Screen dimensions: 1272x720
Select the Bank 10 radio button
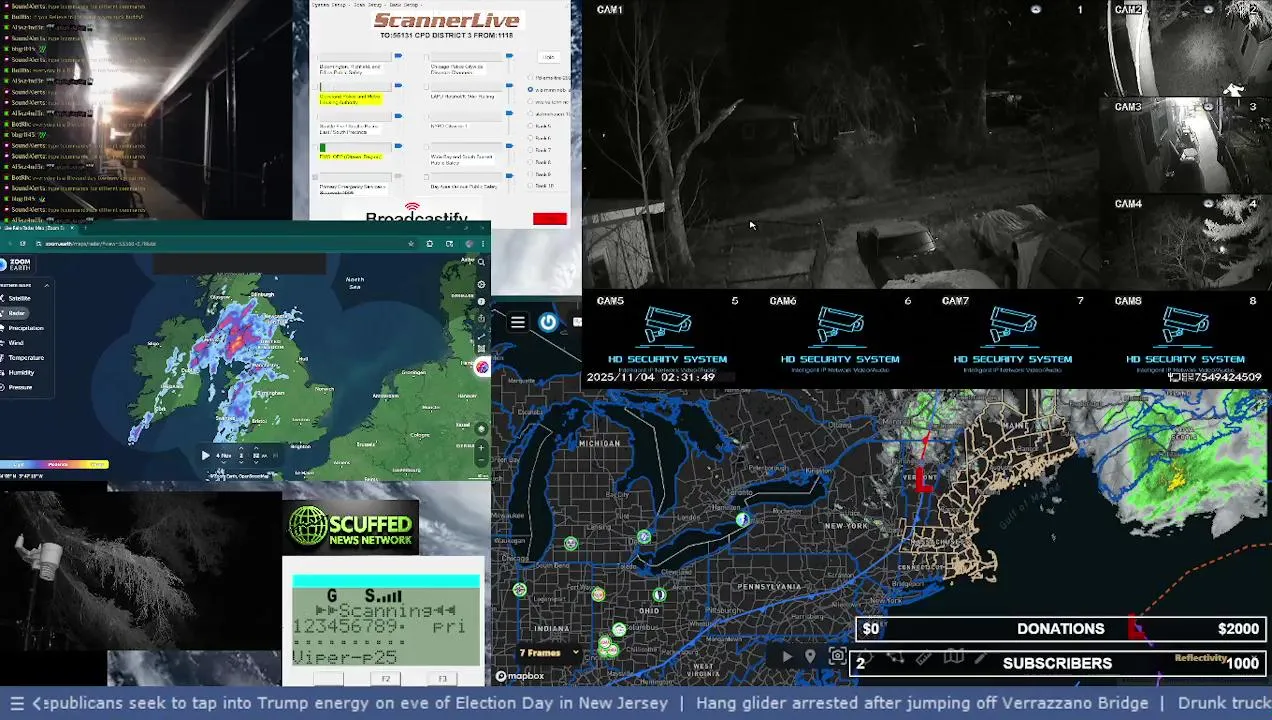530,186
